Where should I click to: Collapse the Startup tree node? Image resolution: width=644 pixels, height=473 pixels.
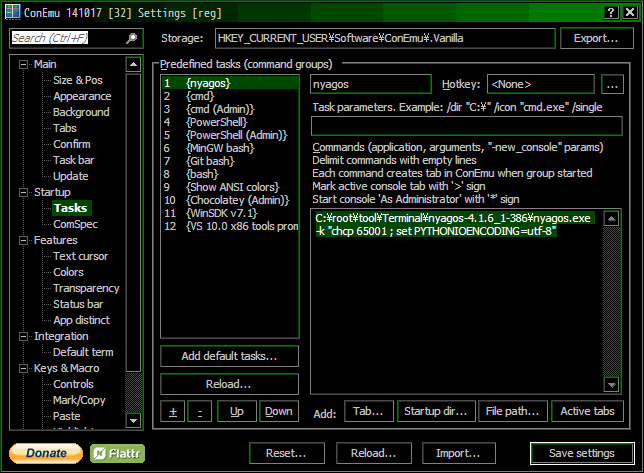click(x=23, y=192)
